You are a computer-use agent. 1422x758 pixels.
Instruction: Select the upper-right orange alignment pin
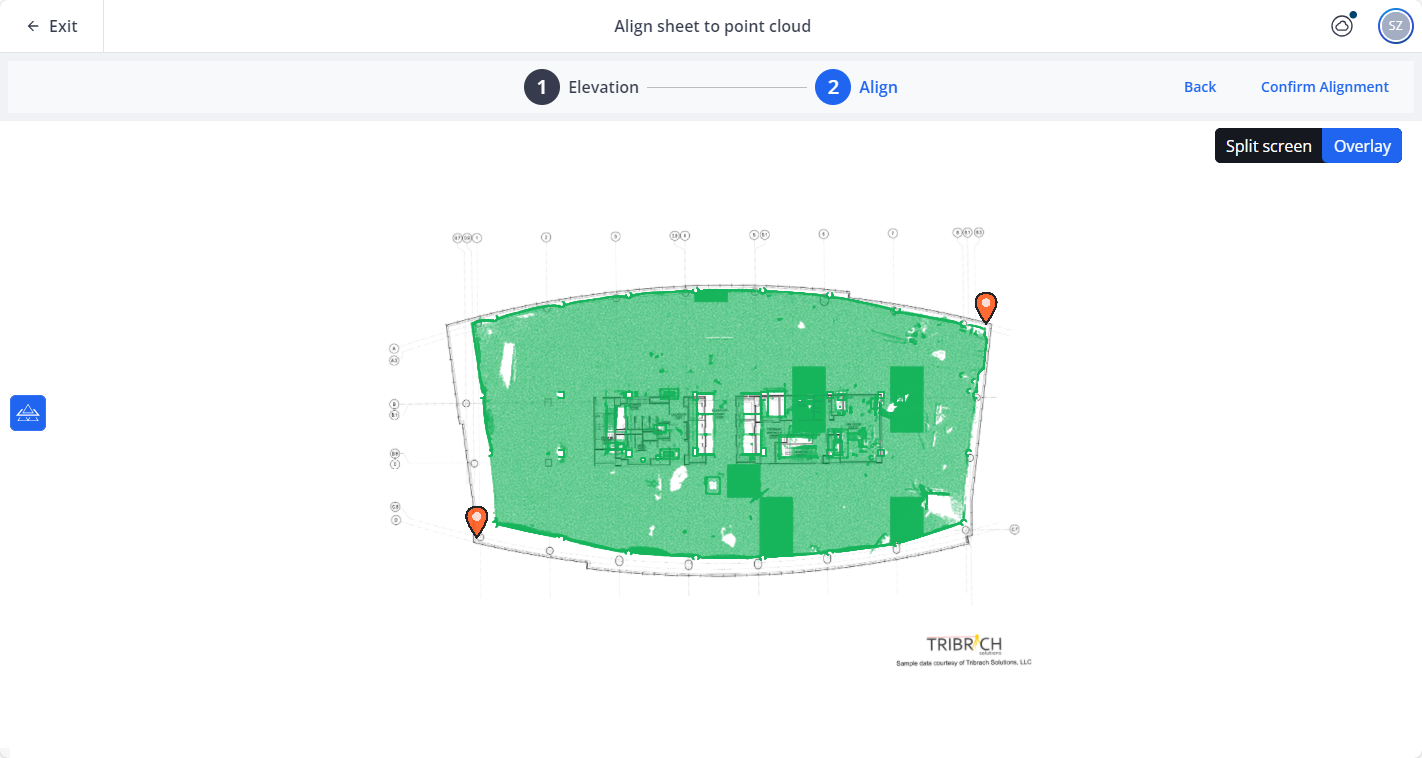986,305
